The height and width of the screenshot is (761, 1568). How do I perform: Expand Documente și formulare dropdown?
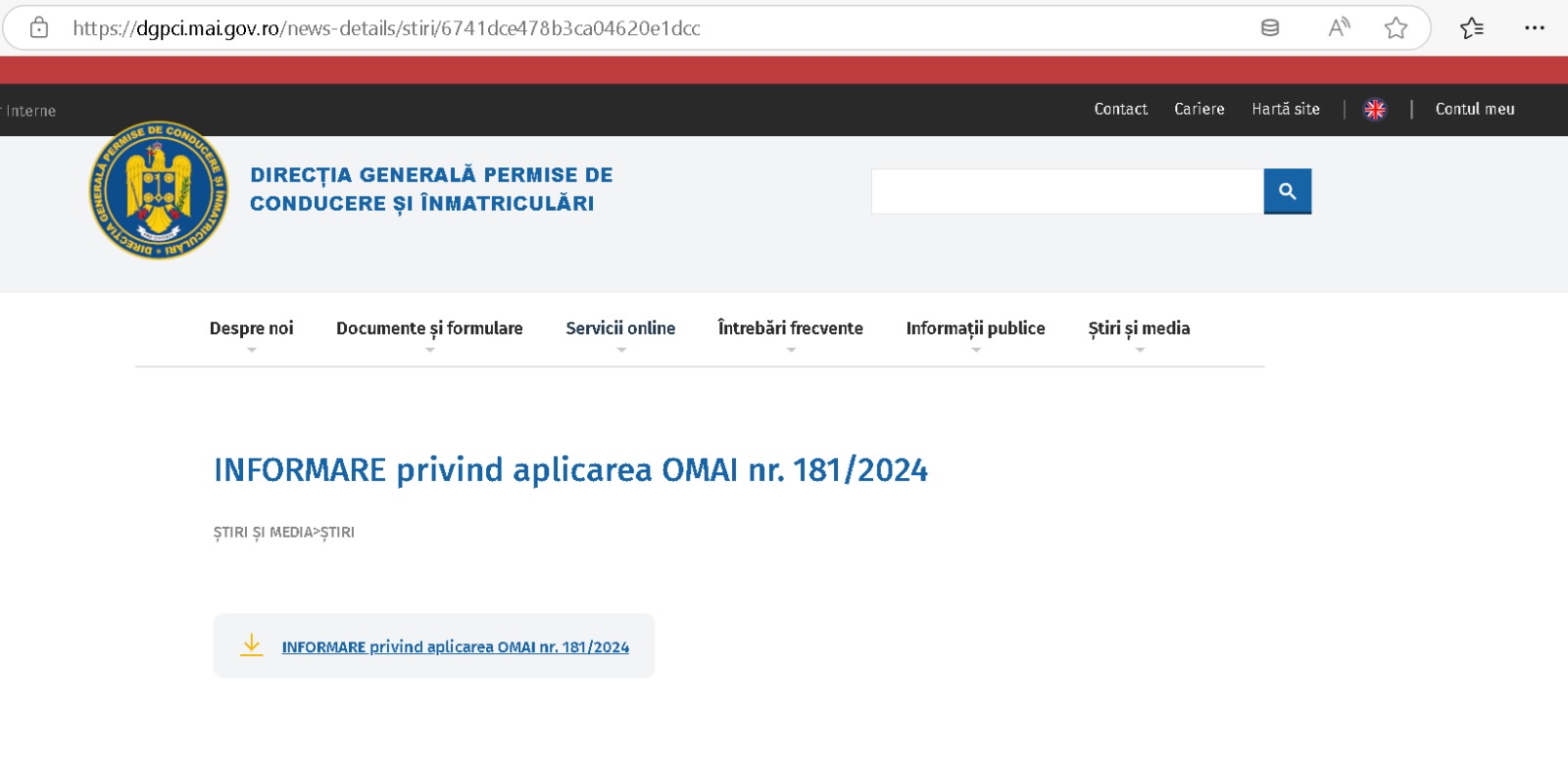(429, 329)
